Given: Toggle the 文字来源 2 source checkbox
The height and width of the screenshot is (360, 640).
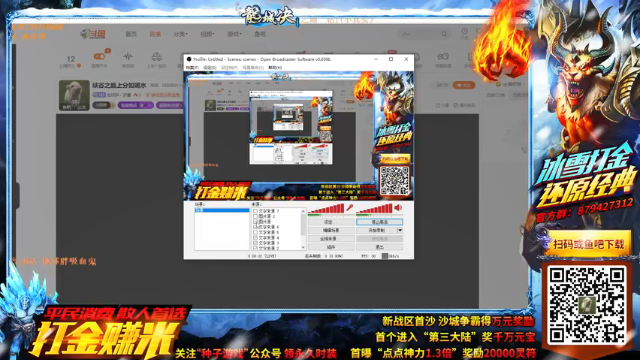Looking at the screenshot, I should click(255, 248).
